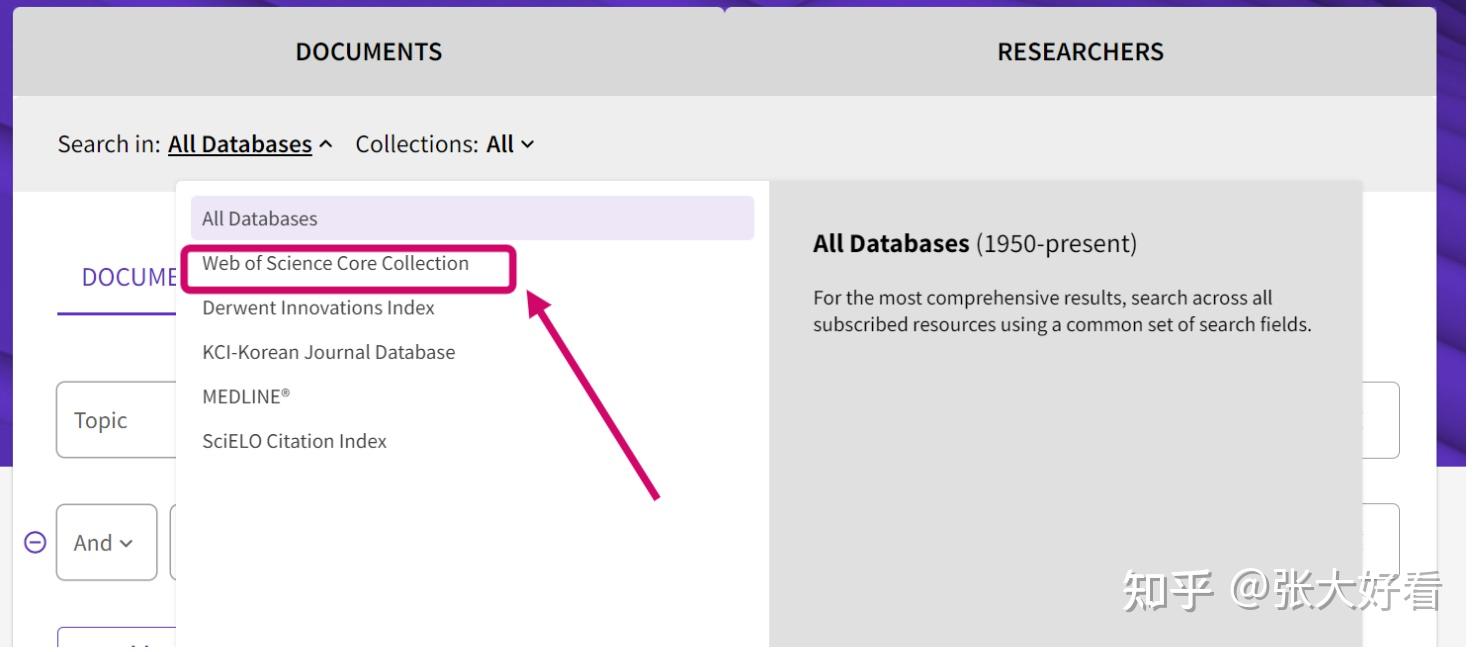Choose Web of Science Core Collection

(335, 263)
